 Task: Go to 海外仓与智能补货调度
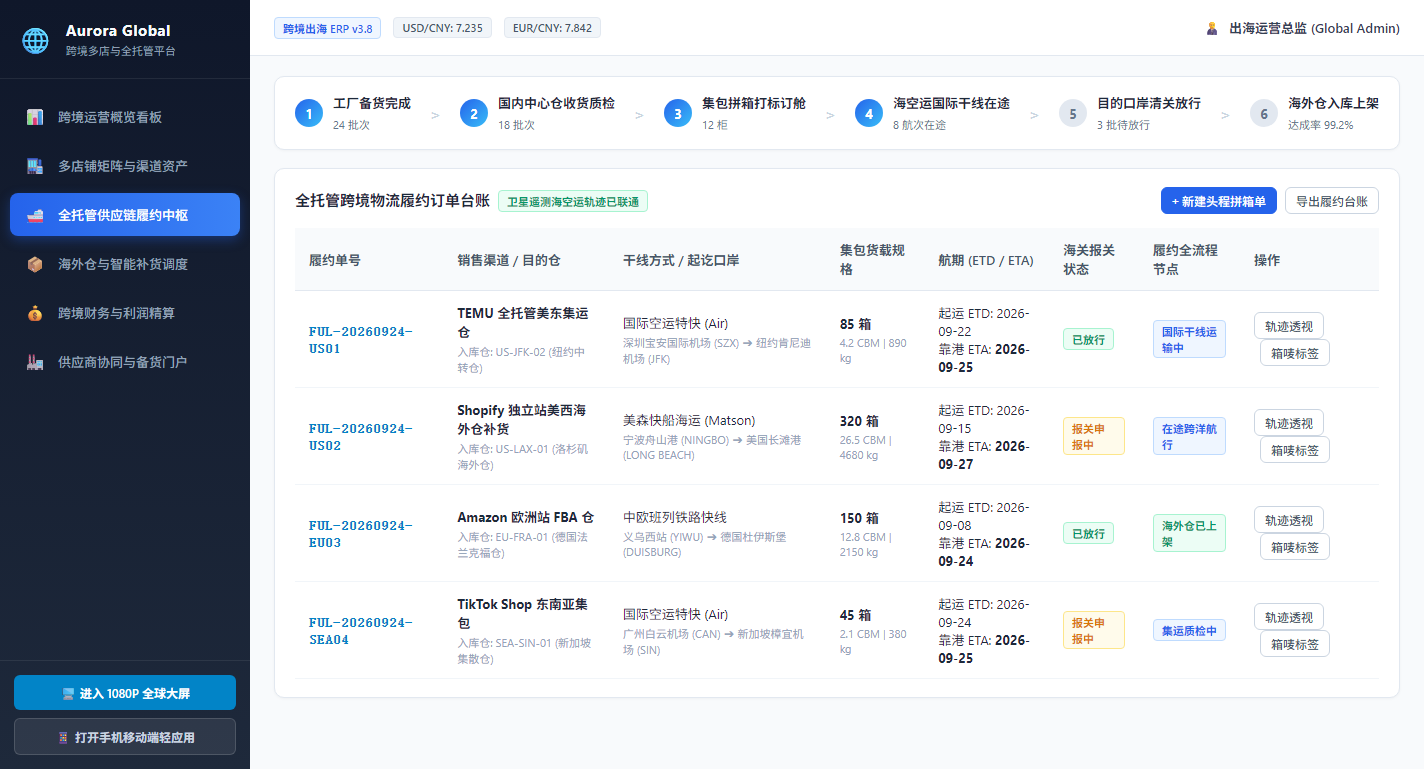[x=125, y=264]
